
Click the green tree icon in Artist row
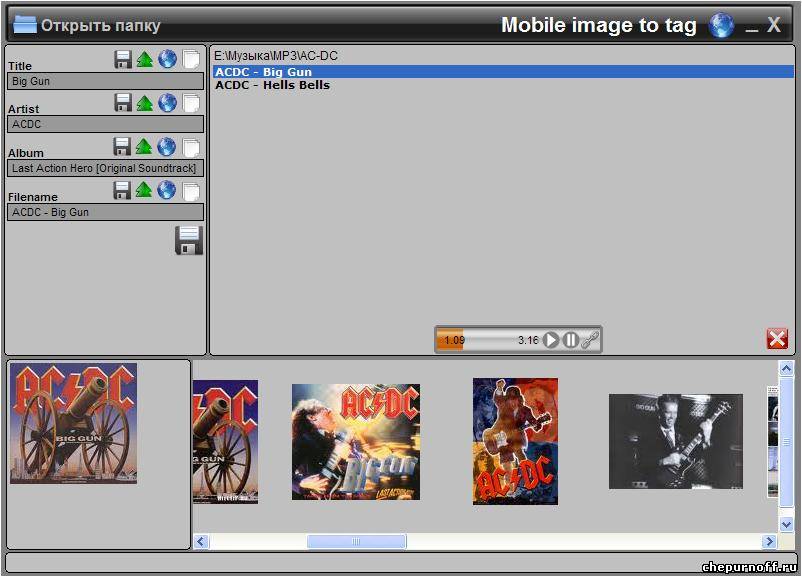pos(145,103)
